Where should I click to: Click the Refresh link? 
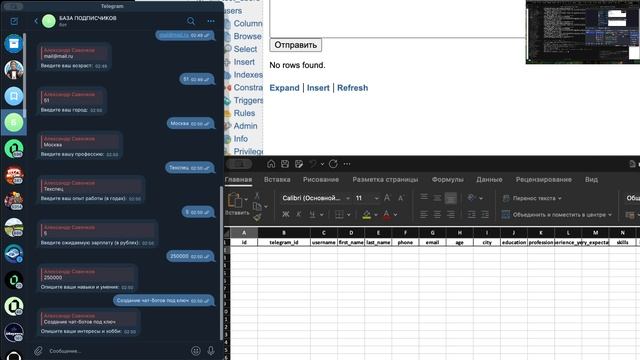(x=352, y=88)
